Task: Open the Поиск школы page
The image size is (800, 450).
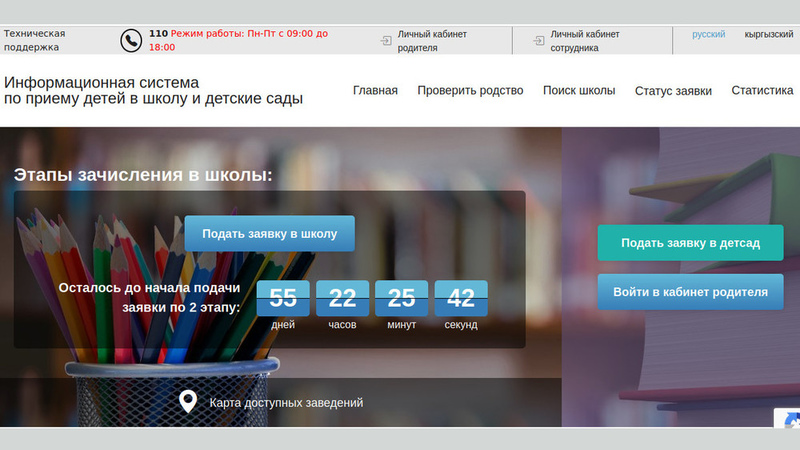Action: click(579, 90)
